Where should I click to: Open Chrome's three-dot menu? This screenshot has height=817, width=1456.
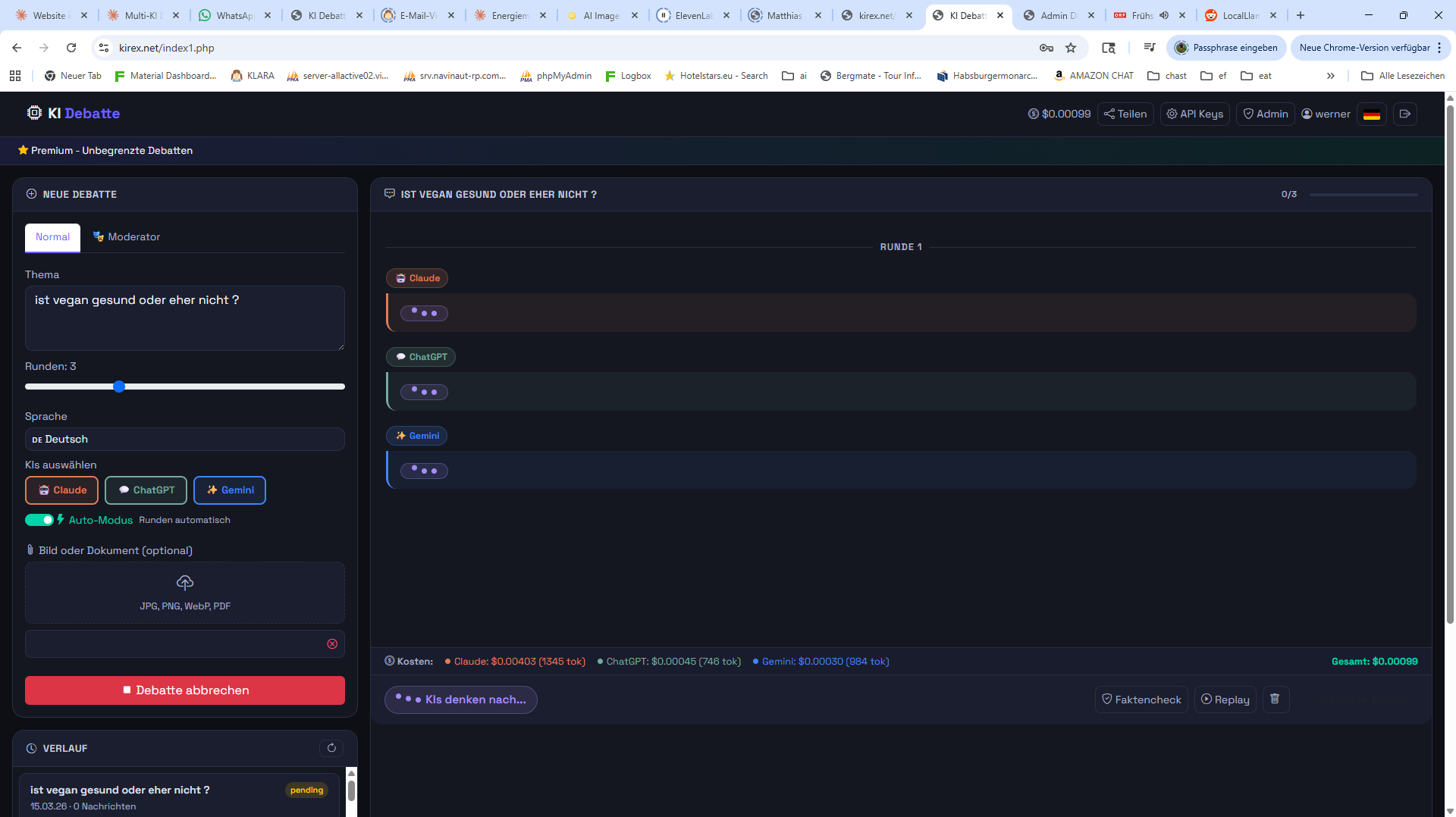(1439, 48)
